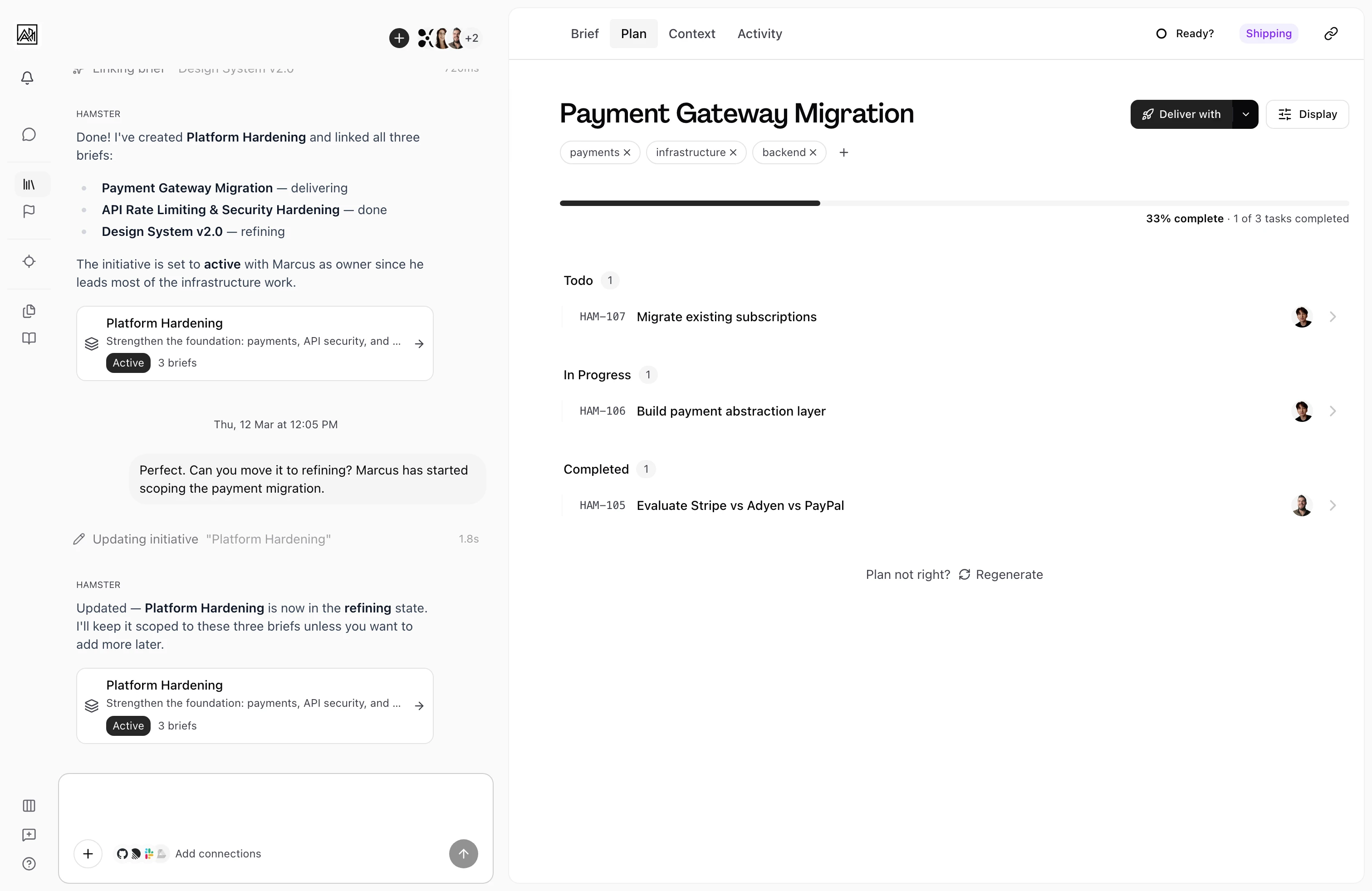This screenshot has width=1372, height=891.
Task: Toggle the Shipping status badge
Action: [1268, 34]
